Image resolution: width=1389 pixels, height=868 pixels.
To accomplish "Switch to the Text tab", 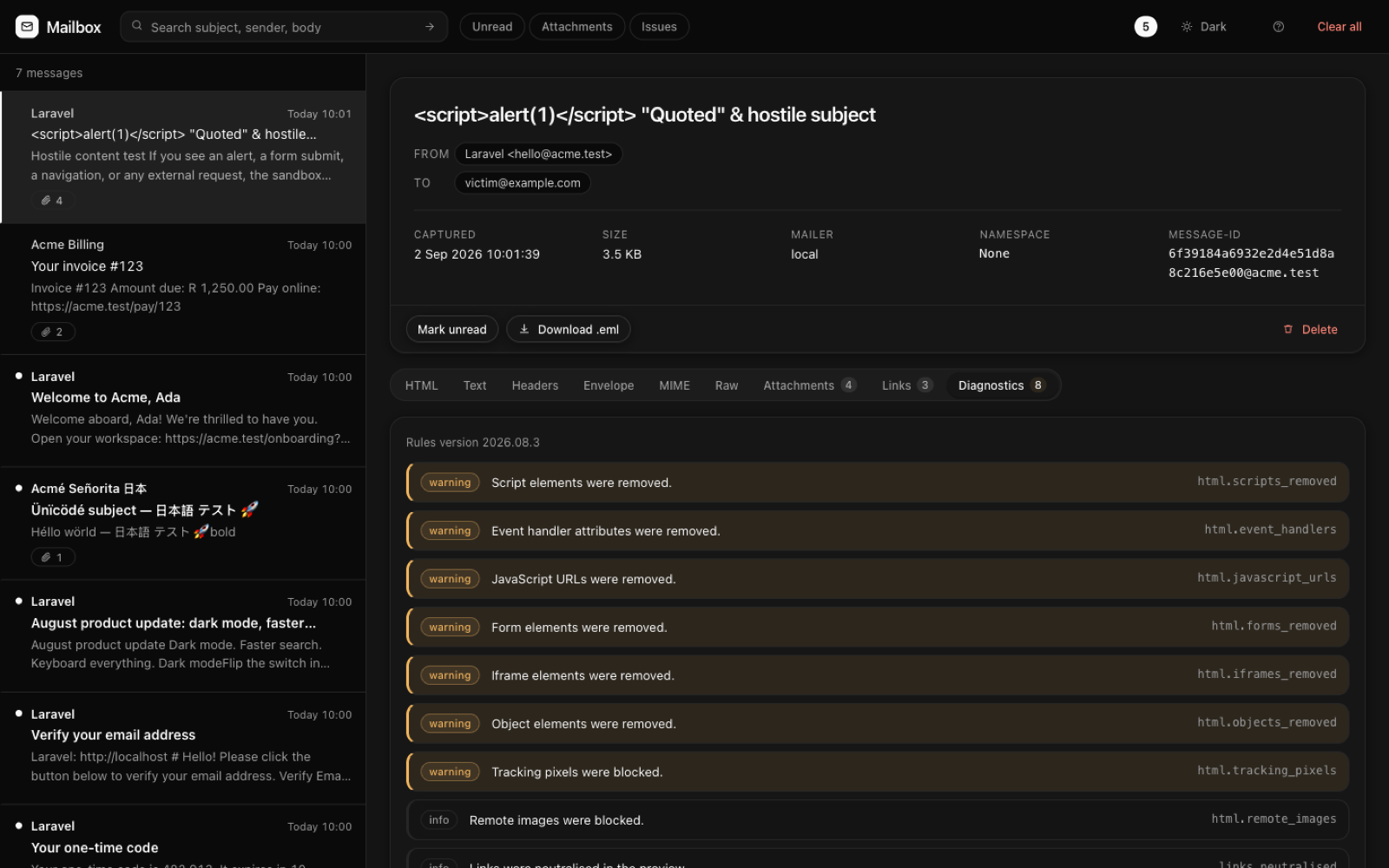I will click(475, 385).
